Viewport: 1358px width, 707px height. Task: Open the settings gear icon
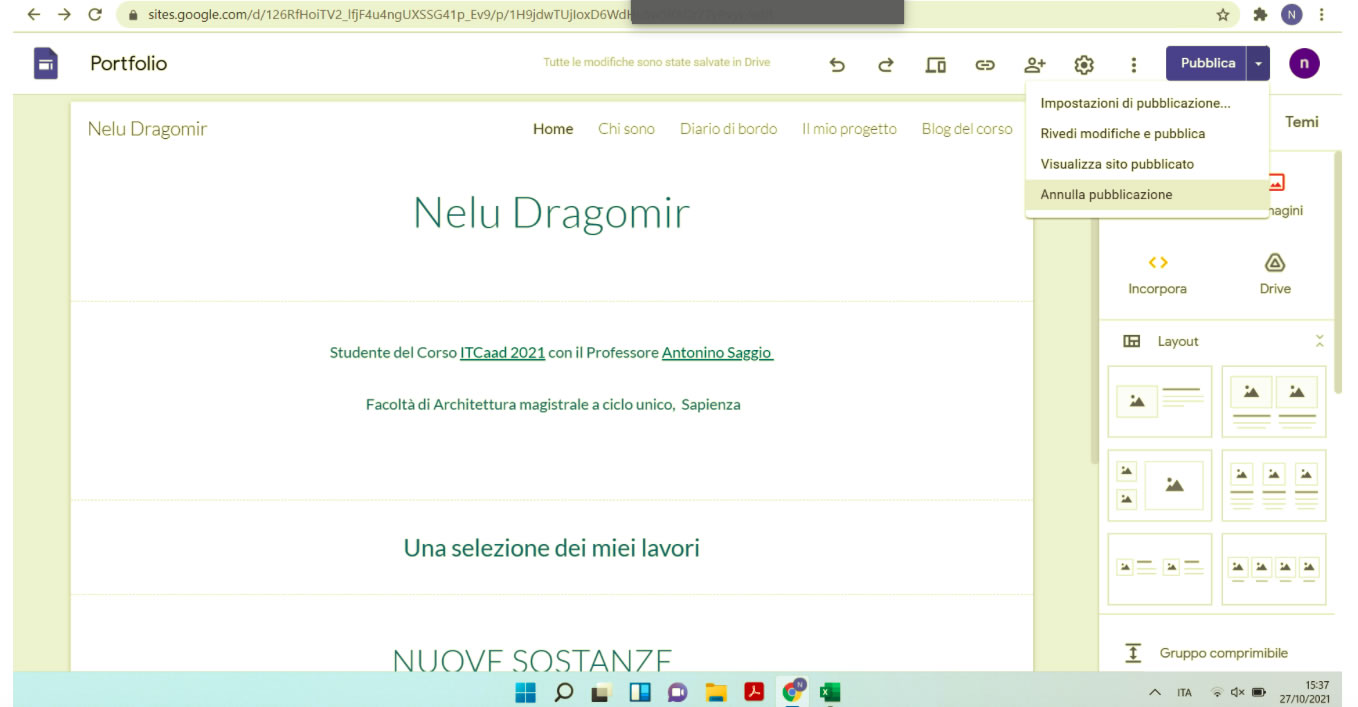1084,65
